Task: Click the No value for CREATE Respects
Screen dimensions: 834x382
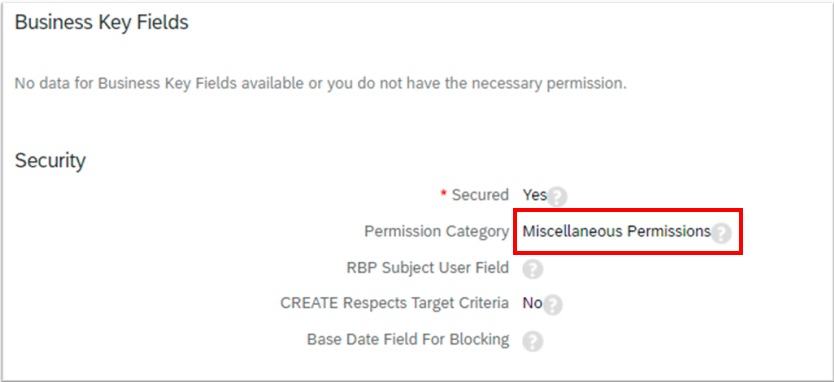Action: pos(532,303)
